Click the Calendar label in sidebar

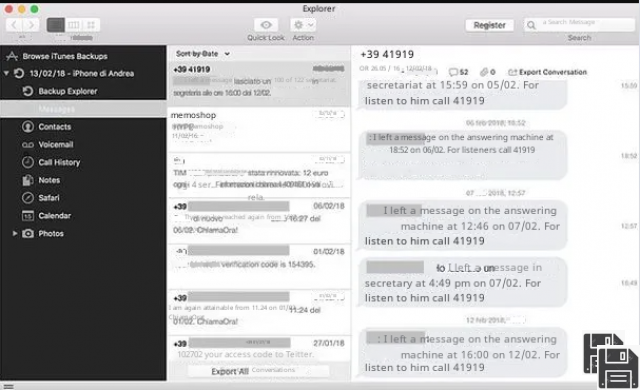tap(55, 215)
